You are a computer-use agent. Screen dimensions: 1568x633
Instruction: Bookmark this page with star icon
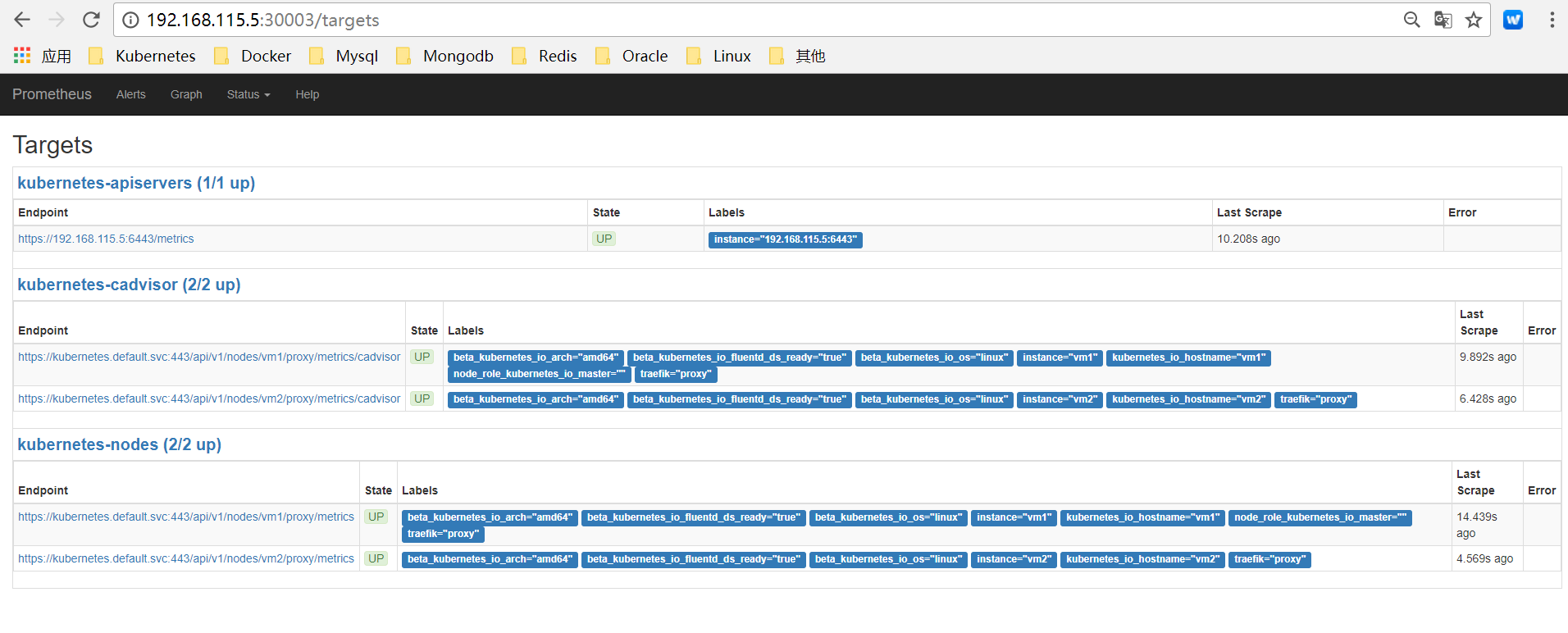click(x=1474, y=20)
